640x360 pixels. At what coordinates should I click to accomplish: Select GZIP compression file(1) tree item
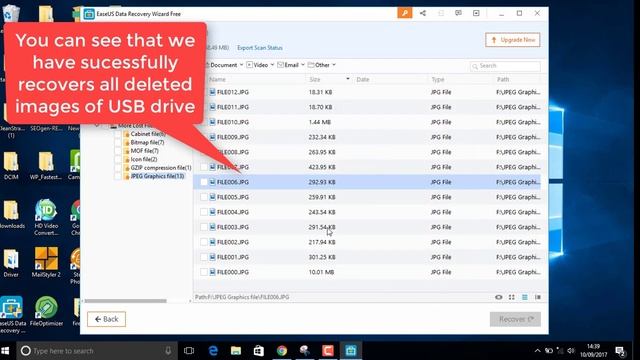coord(161,168)
